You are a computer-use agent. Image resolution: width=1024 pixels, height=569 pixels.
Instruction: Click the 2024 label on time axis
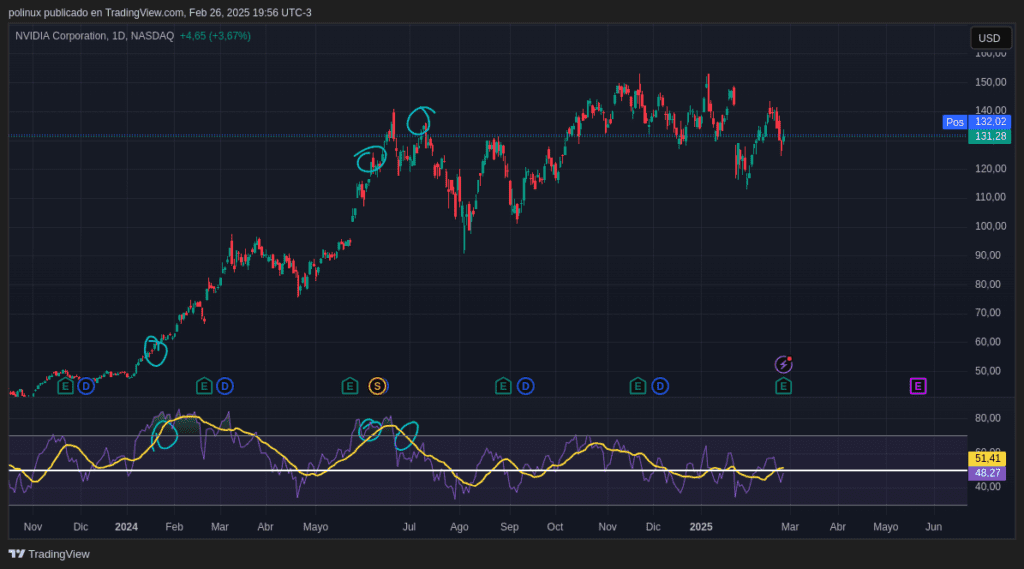126,527
